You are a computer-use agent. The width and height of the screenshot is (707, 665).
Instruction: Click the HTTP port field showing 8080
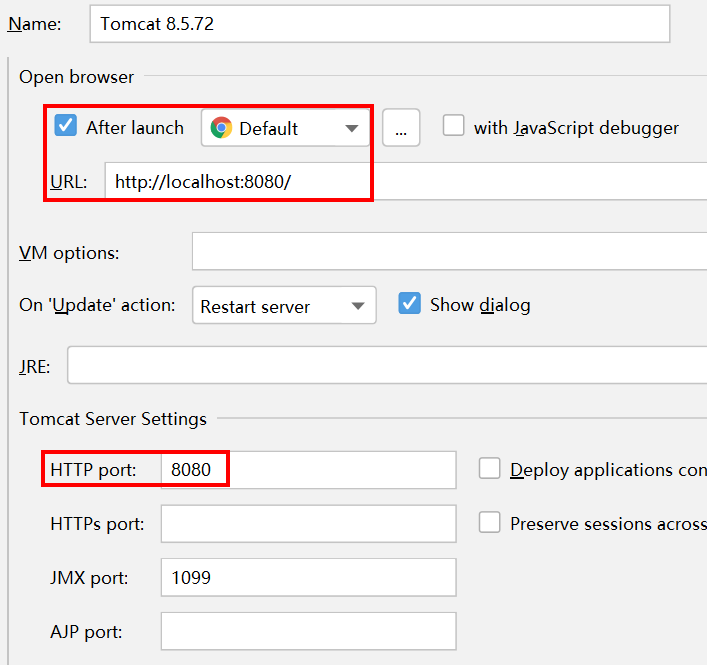pos(308,470)
